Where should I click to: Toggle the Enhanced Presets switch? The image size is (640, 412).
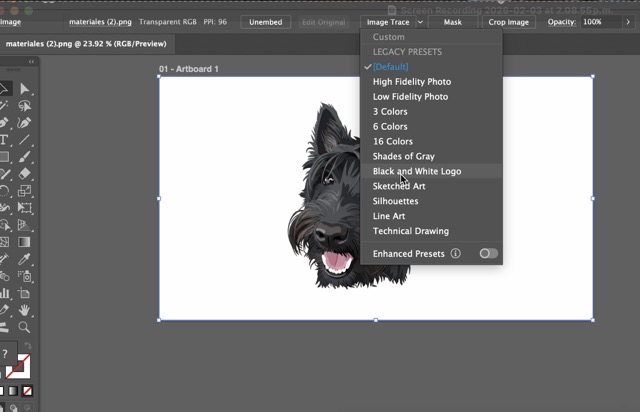pyautogui.click(x=489, y=254)
